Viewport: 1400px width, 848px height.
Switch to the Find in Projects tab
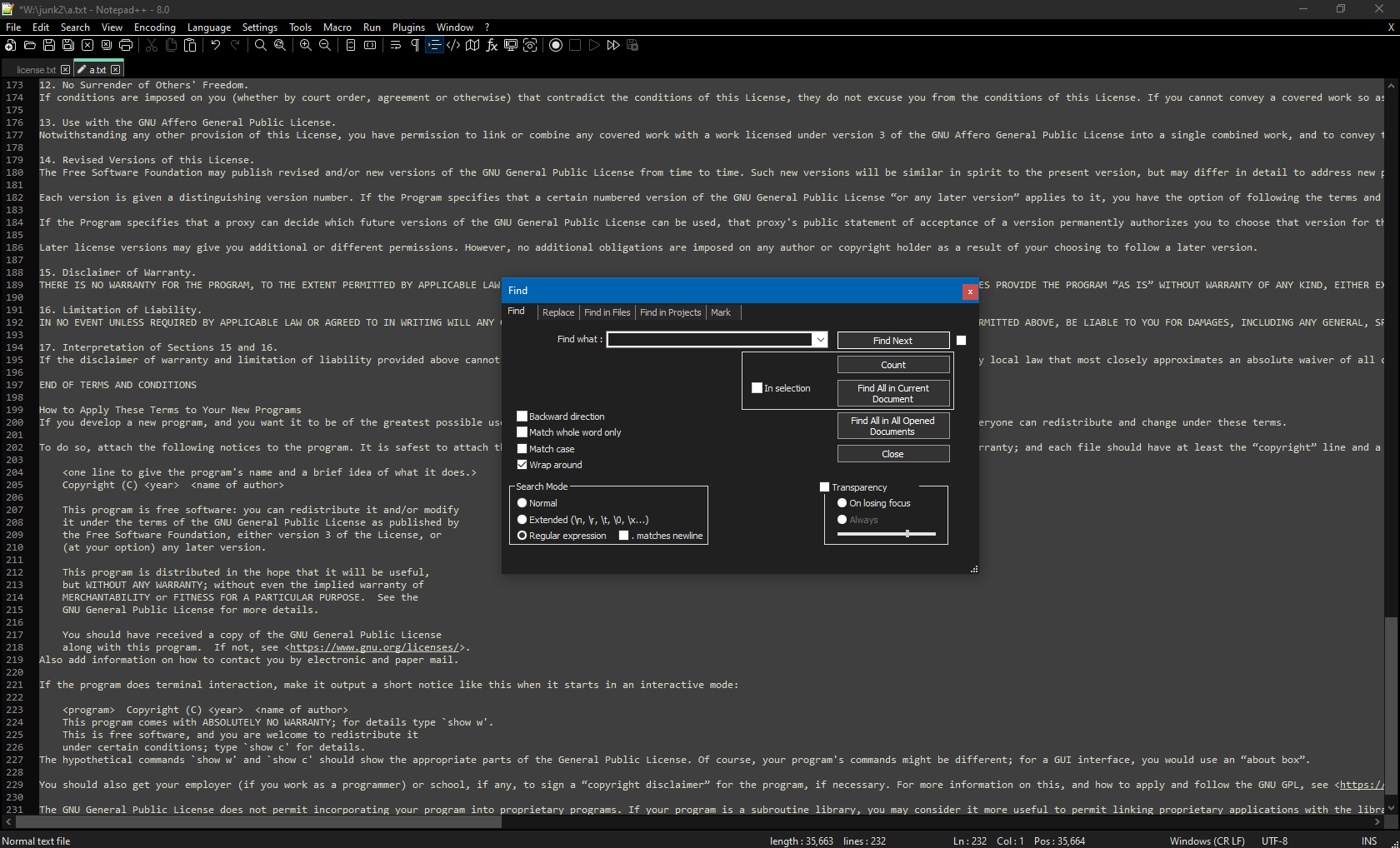pos(671,312)
